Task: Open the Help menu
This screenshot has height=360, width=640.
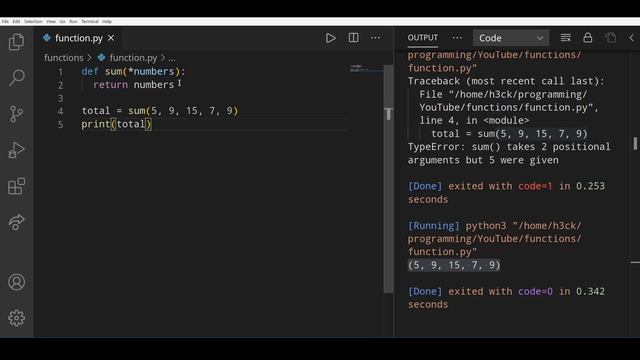Action: (x=107, y=21)
